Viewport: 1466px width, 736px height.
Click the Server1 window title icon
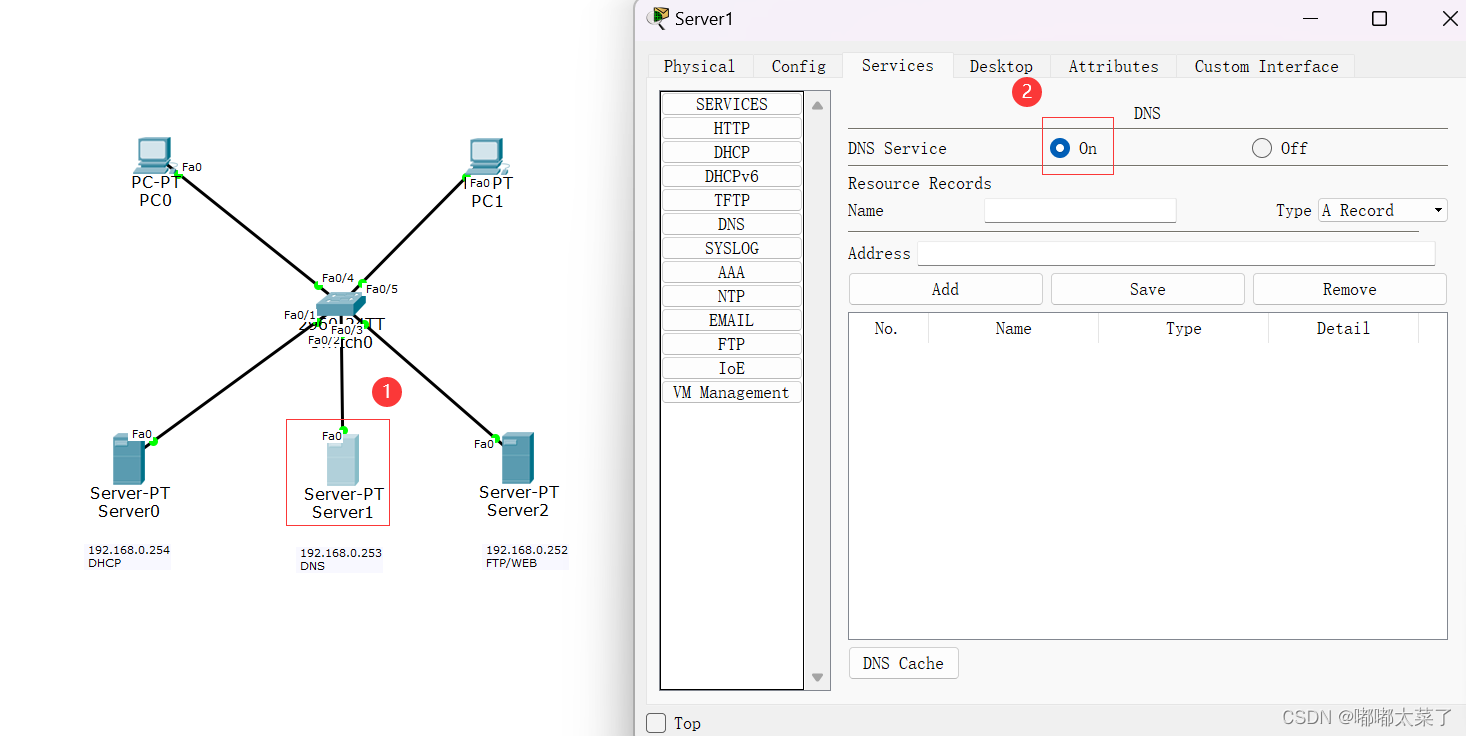click(659, 18)
